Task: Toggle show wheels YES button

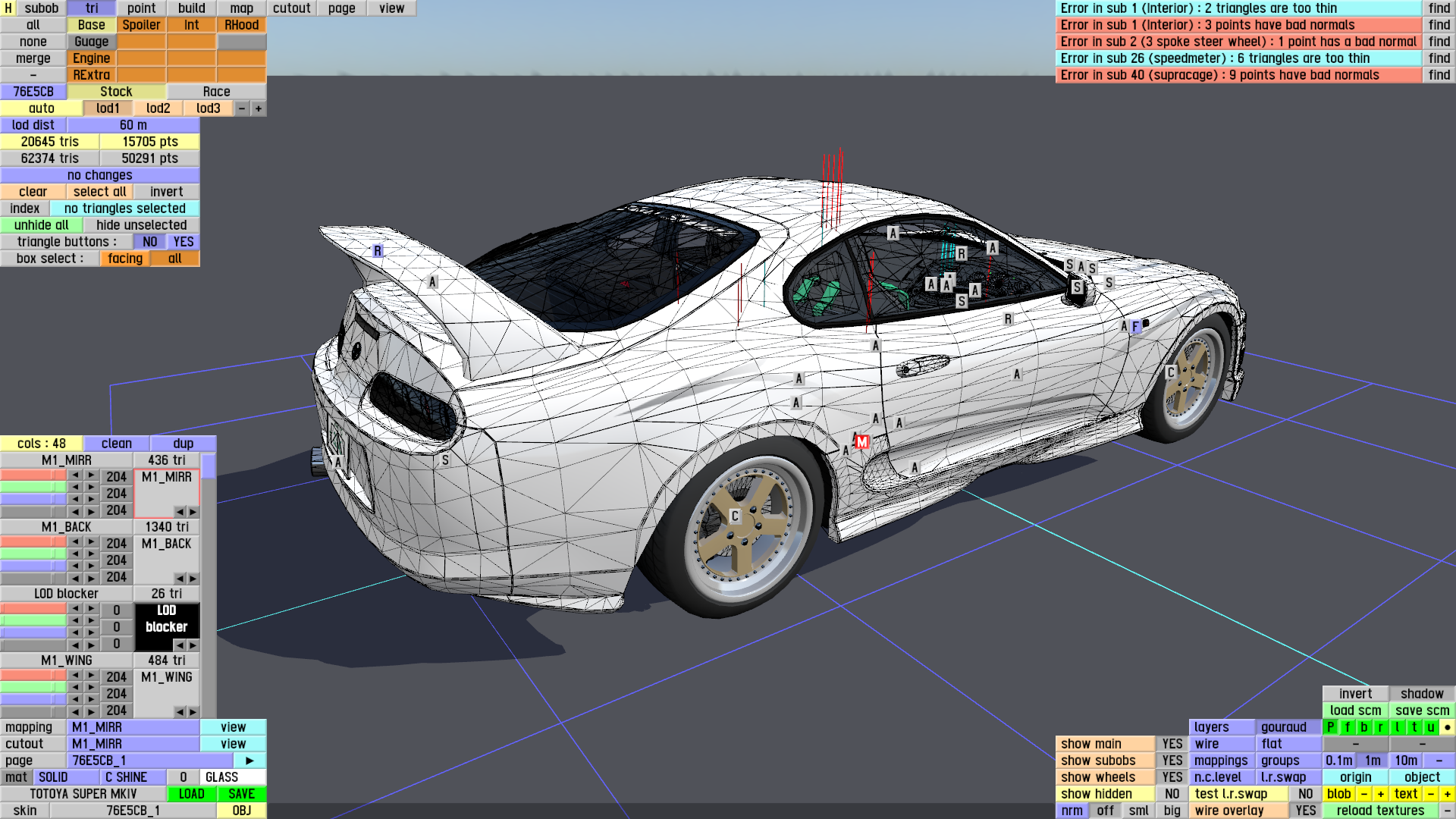Action: click(1172, 777)
